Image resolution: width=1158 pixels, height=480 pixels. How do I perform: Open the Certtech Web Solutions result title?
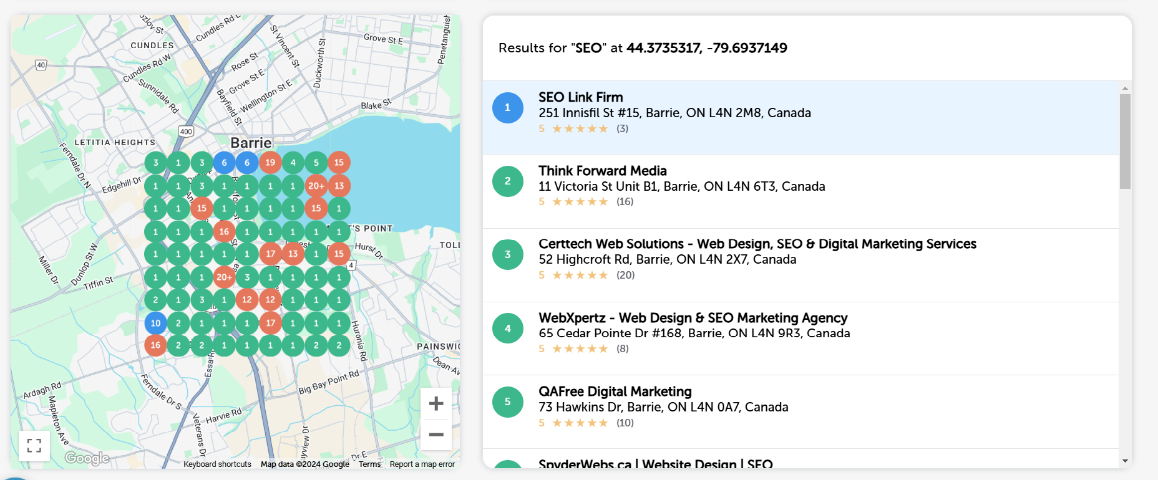coord(758,244)
